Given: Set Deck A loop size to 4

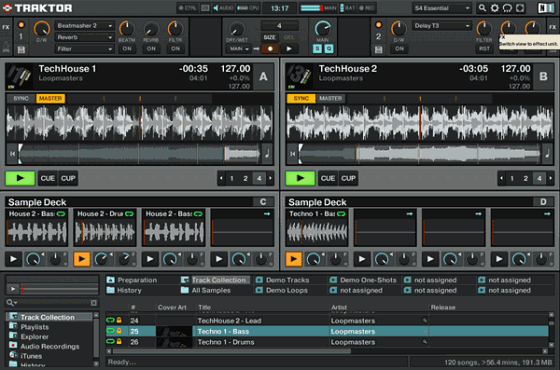Looking at the screenshot, I should (x=259, y=178).
